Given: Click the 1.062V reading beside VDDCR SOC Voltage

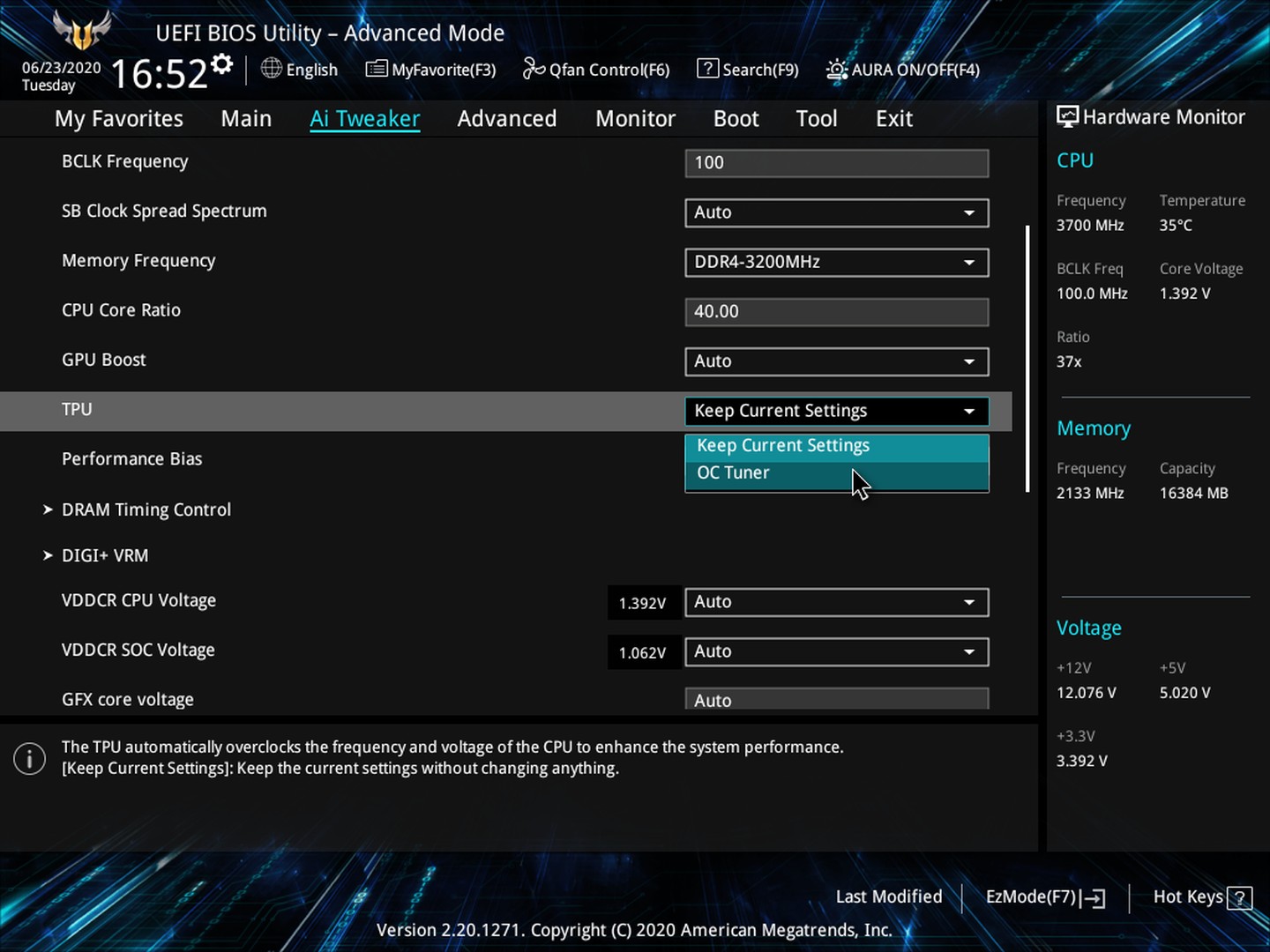Looking at the screenshot, I should [642, 652].
